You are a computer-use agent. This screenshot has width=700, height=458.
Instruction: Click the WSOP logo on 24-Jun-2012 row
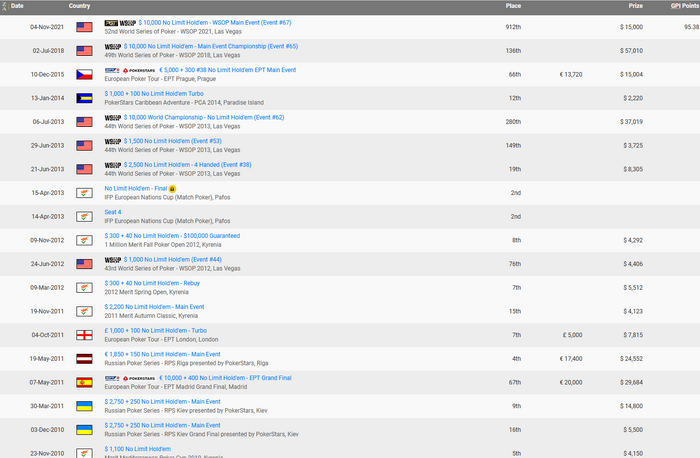click(x=113, y=259)
